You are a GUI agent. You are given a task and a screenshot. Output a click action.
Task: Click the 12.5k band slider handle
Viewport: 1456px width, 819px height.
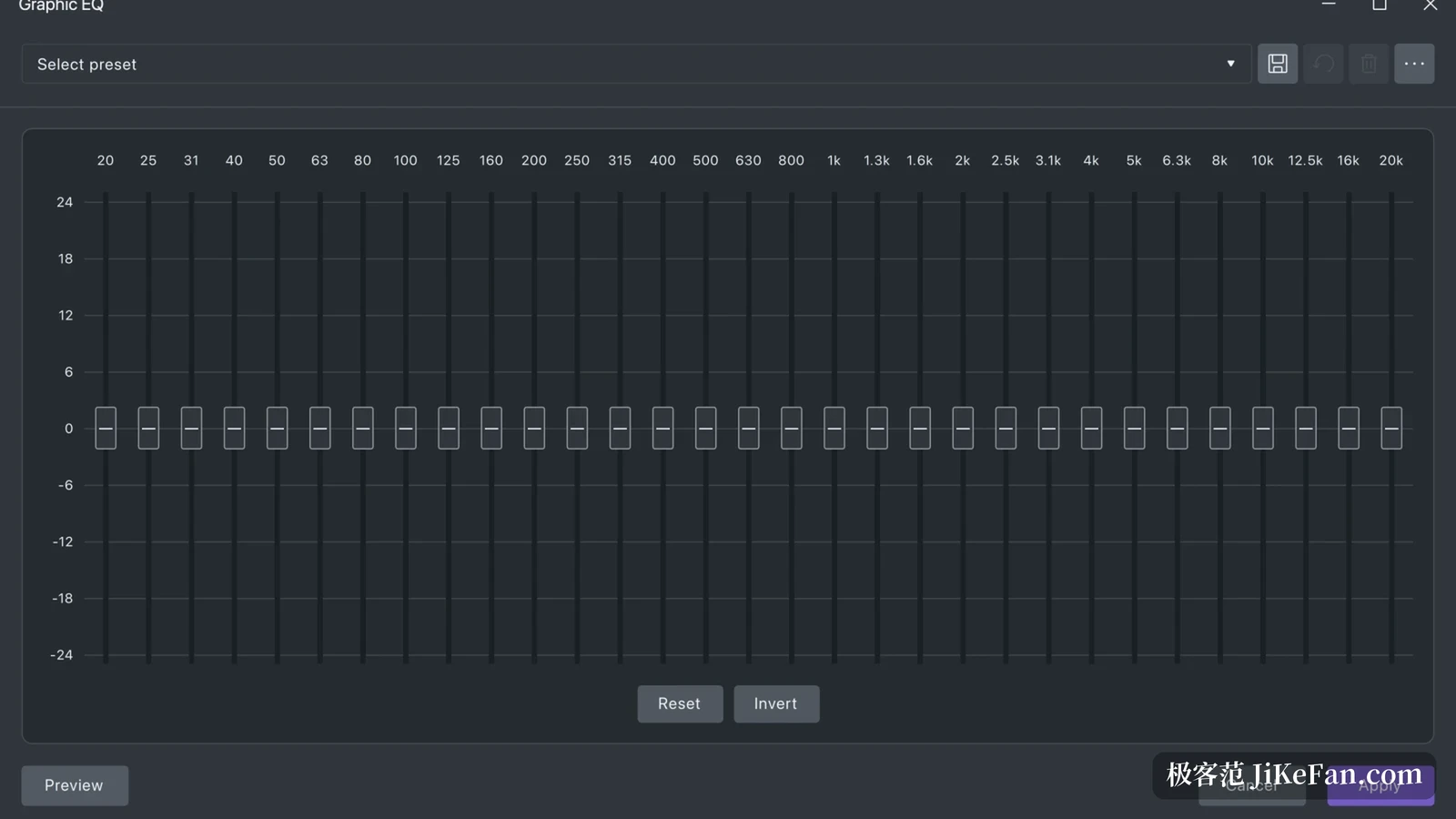[1306, 428]
